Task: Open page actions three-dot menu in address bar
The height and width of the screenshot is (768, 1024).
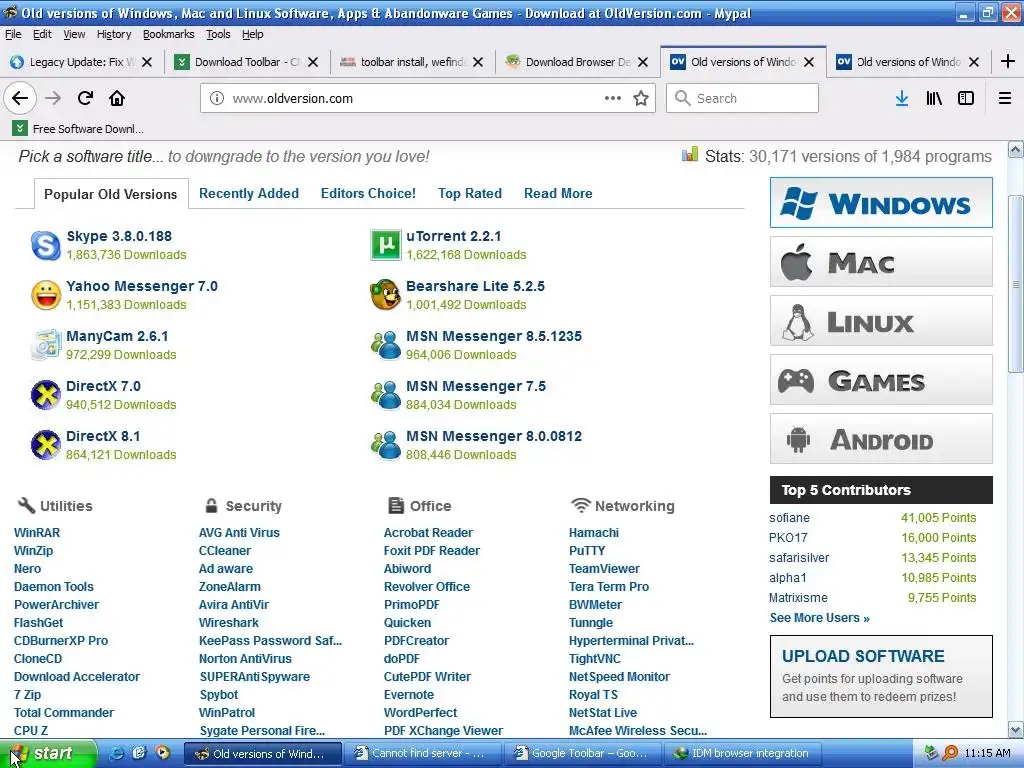Action: pos(612,98)
